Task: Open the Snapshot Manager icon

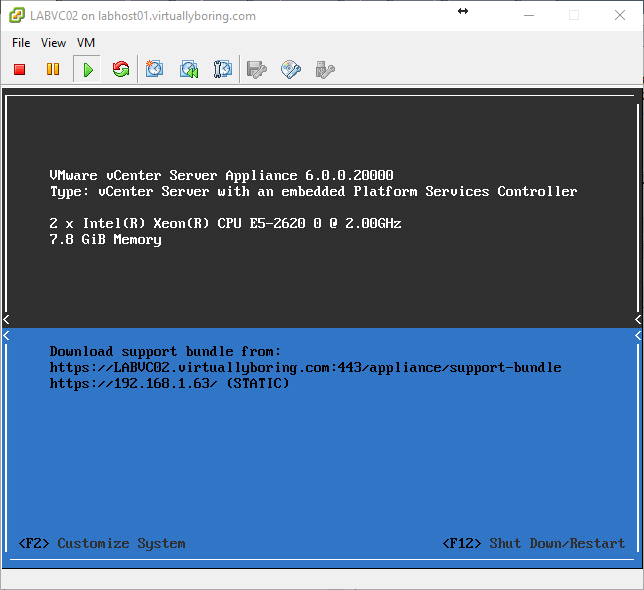Action: (223, 69)
